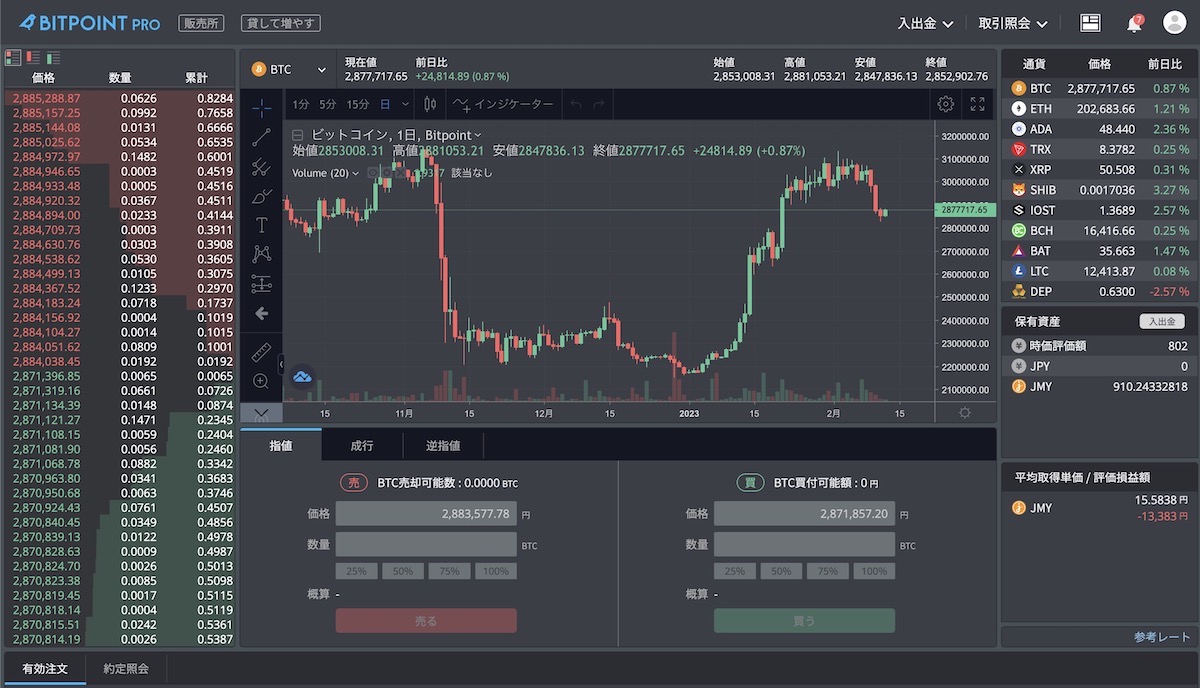Open the 参考レート link
This screenshot has height=688, width=1200.
1163,637
